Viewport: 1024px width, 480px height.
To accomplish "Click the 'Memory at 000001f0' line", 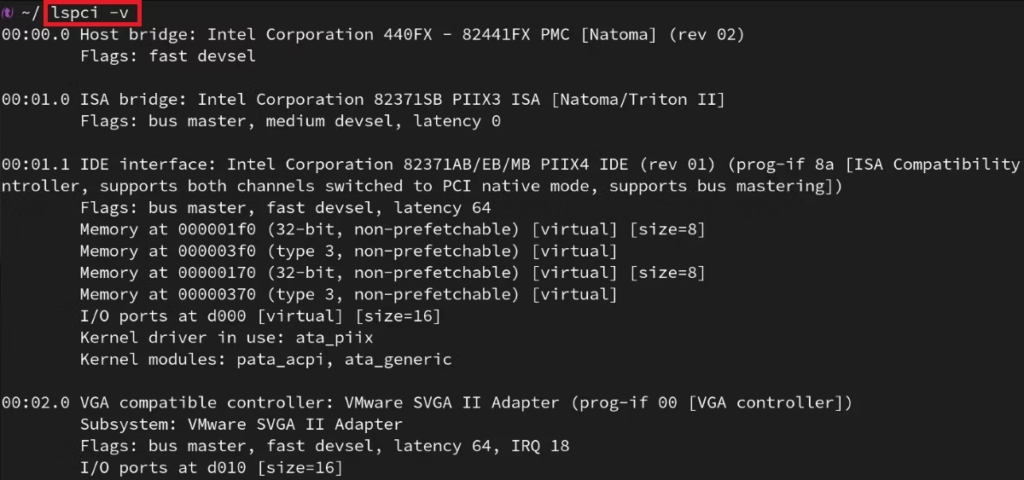I will pos(392,230).
